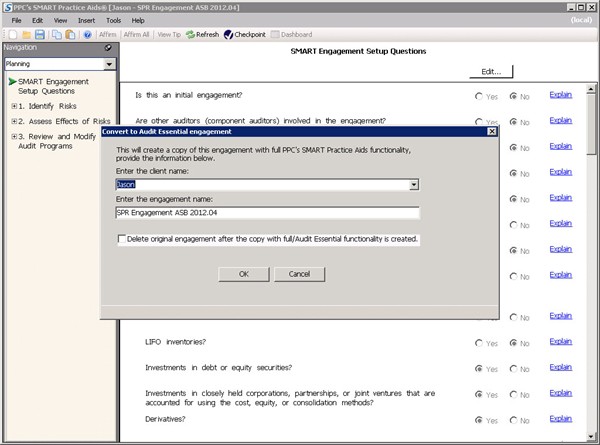Pin the Navigation panel with pushpin icon
This screenshot has height=445, width=600.
point(108,47)
